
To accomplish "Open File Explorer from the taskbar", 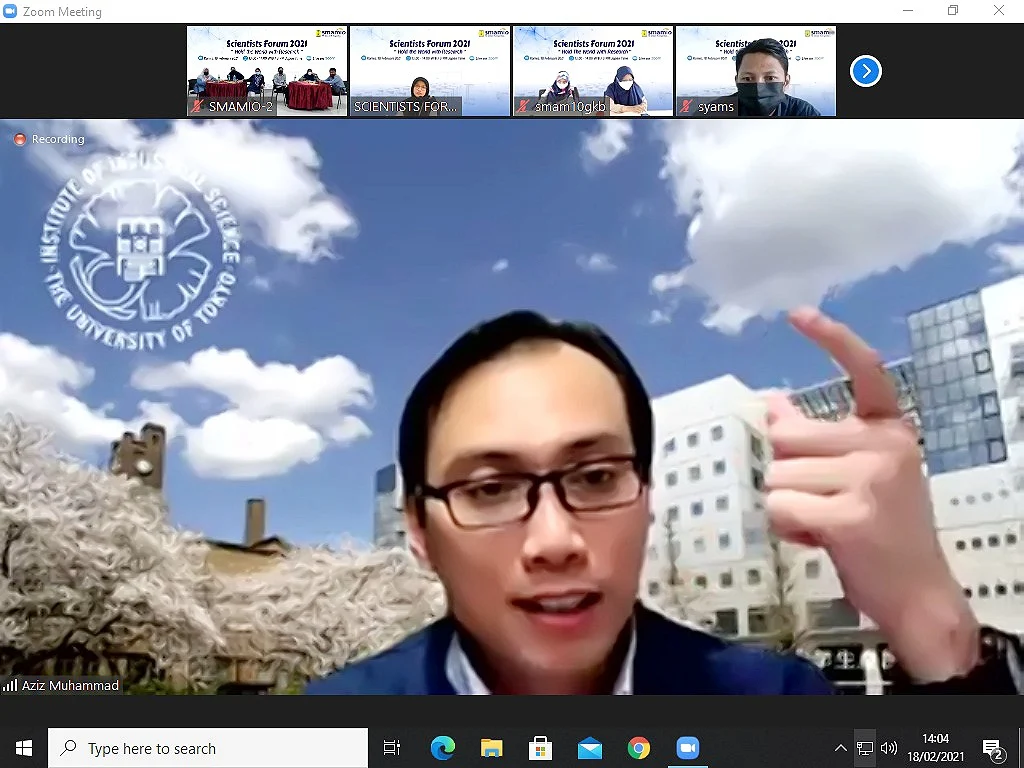I will click(491, 748).
